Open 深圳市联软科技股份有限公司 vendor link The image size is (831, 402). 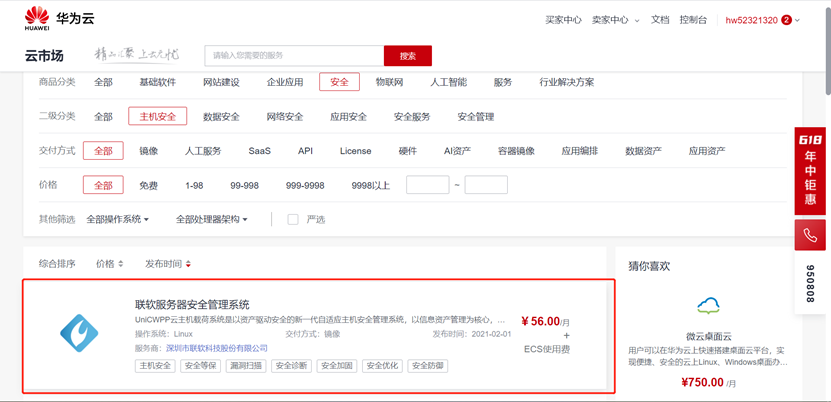[216, 348]
